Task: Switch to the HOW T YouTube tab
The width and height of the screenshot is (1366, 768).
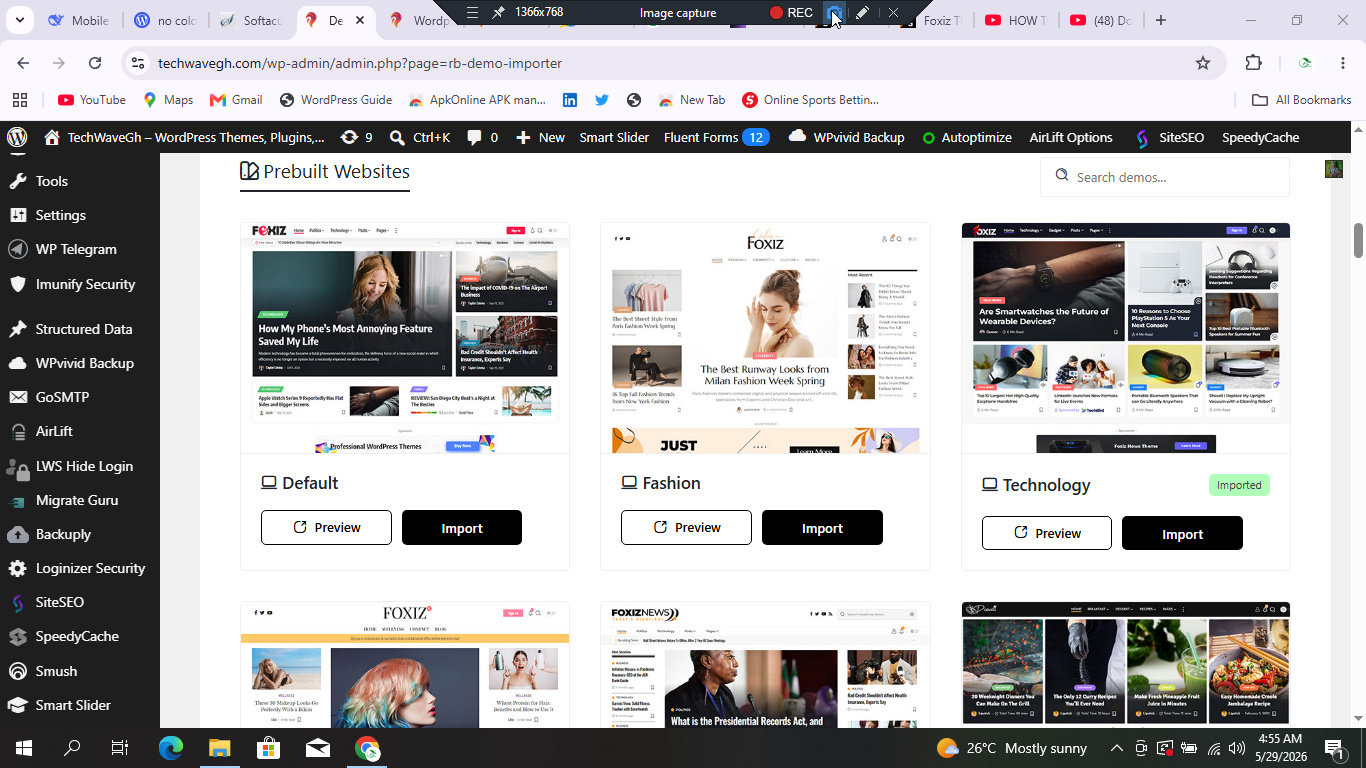Action: tap(1016, 20)
